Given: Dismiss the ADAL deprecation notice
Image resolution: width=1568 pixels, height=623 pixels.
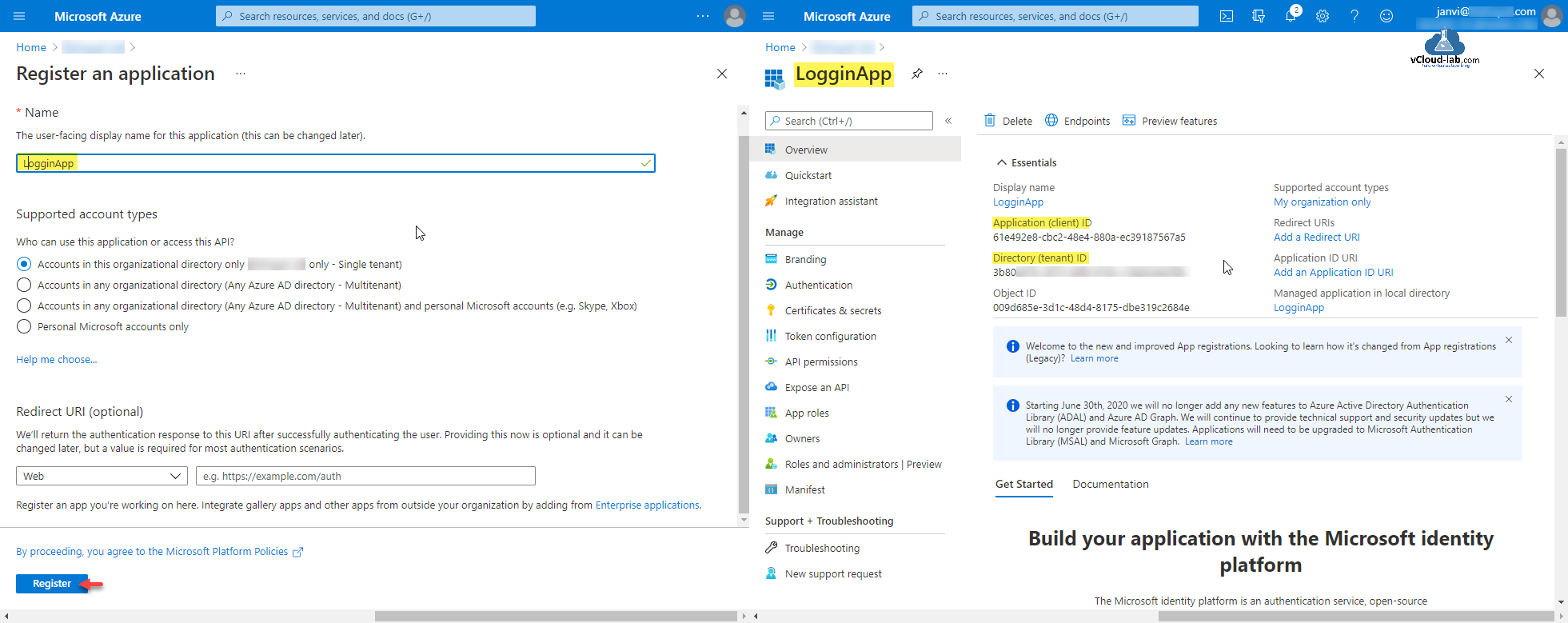Looking at the screenshot, I should coord(1509,399).
